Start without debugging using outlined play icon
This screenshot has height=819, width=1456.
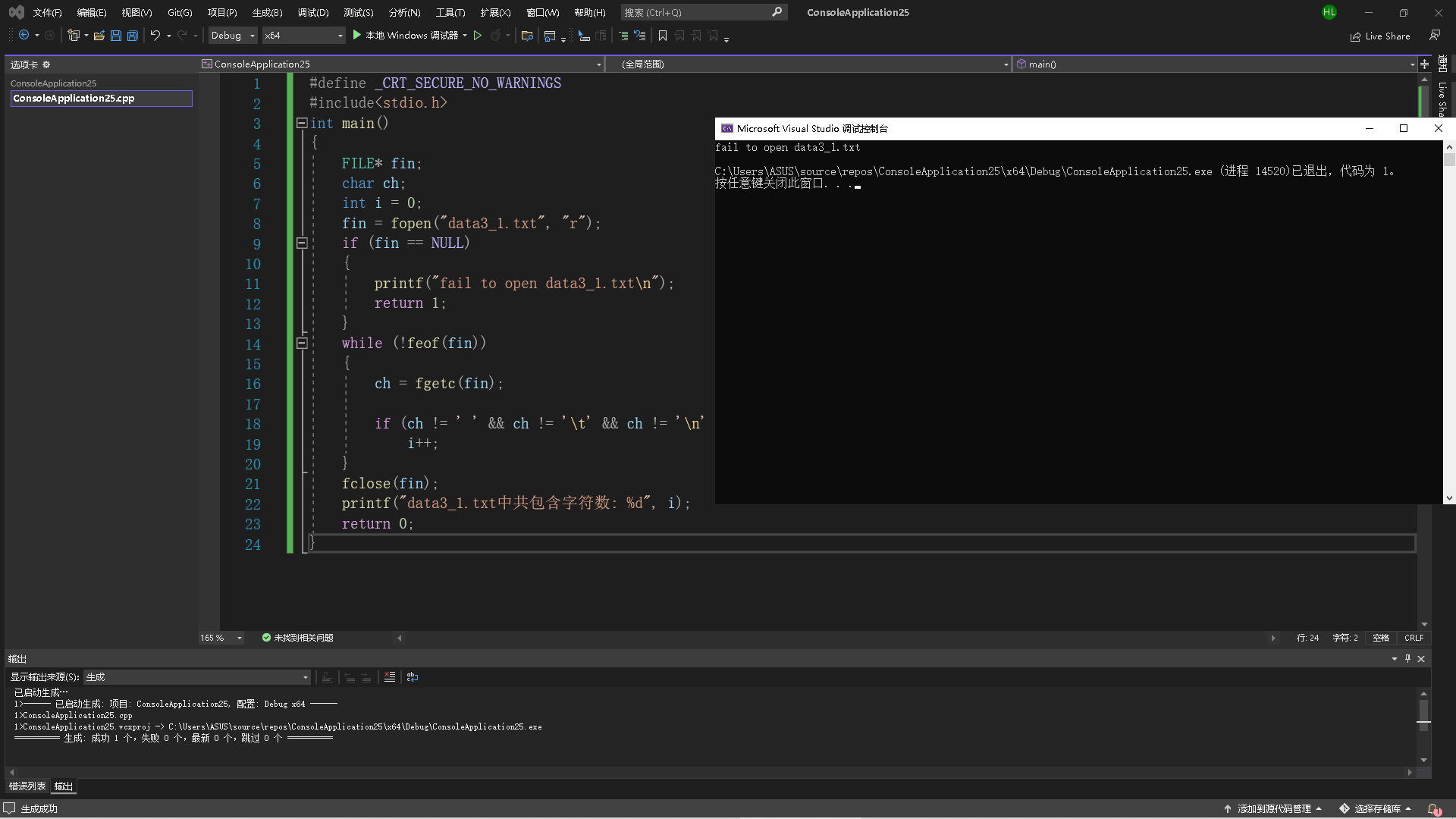(x=478, y=36)
